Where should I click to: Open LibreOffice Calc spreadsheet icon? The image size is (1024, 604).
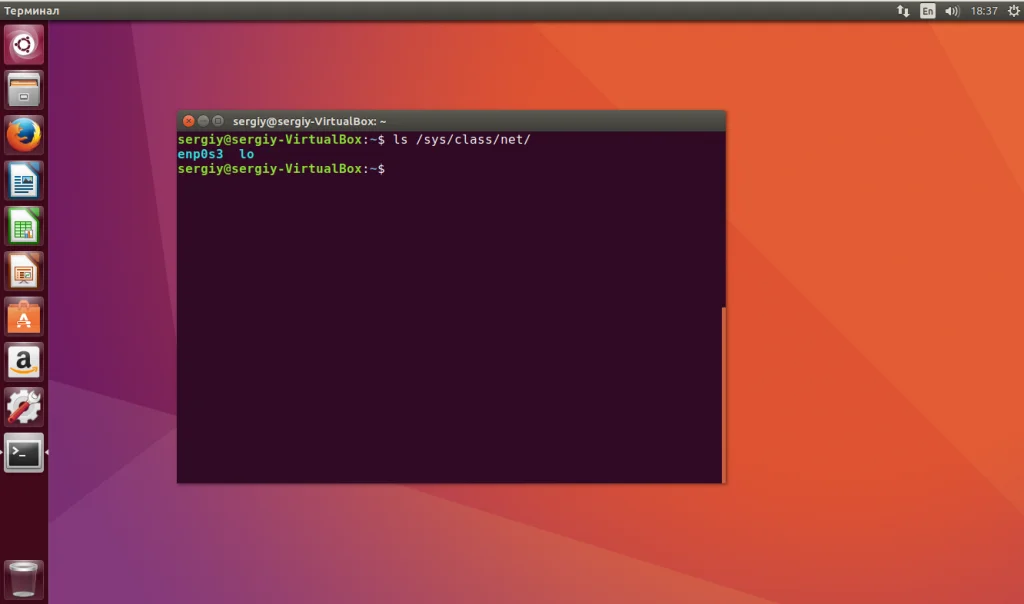[24, 226]
